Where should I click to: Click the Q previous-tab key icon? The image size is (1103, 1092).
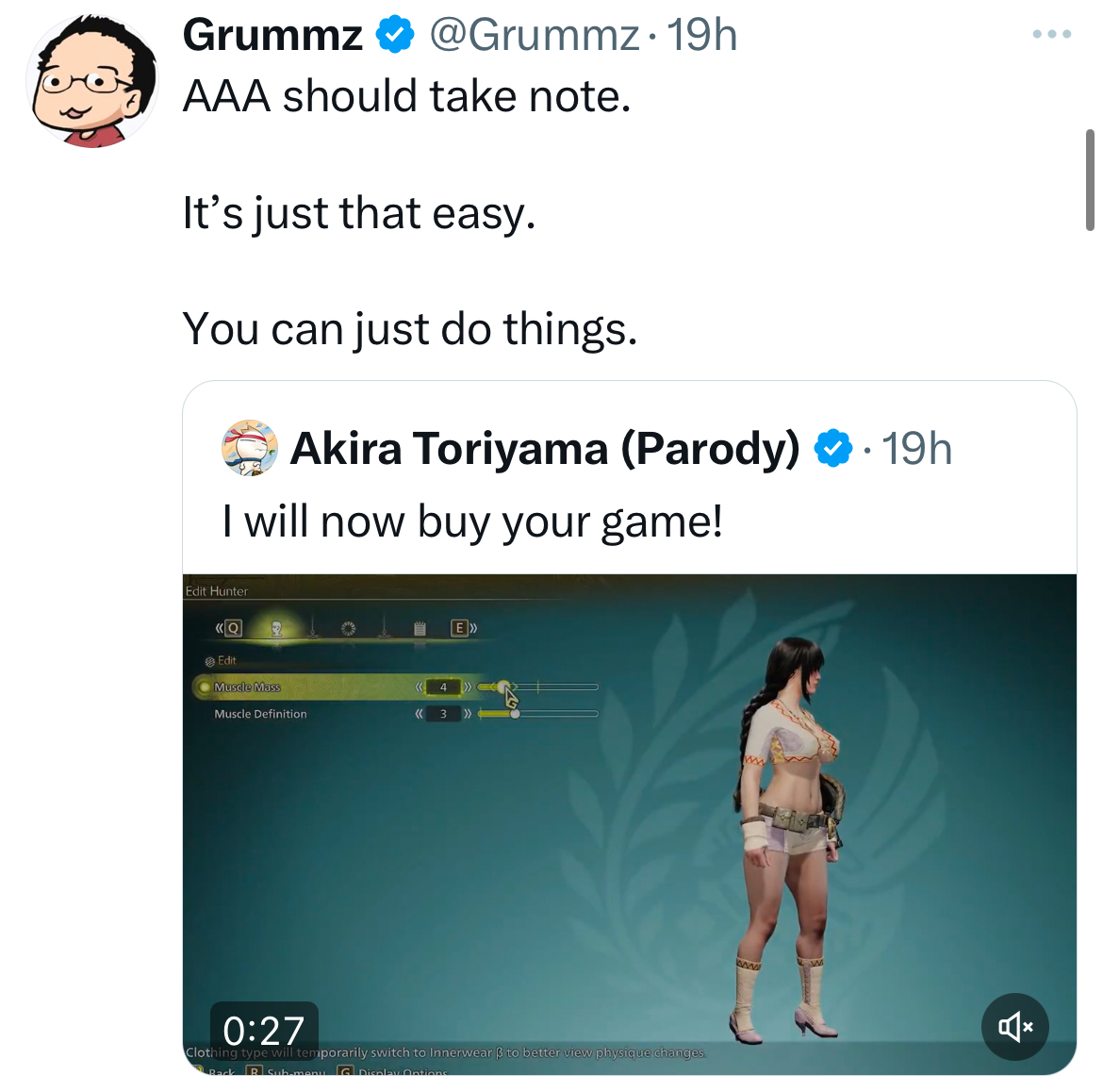click(x=233, y=628)
